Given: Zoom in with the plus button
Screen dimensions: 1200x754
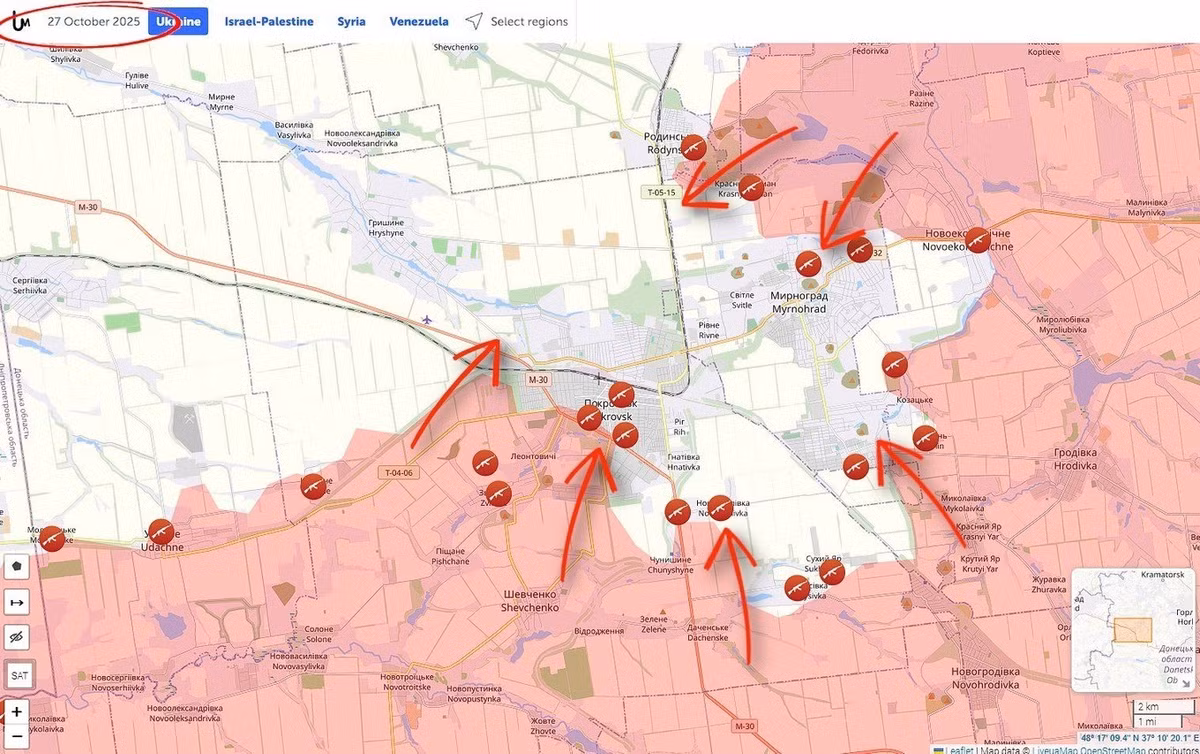Looking at the screenshot, I should click(x=17, y=712).
